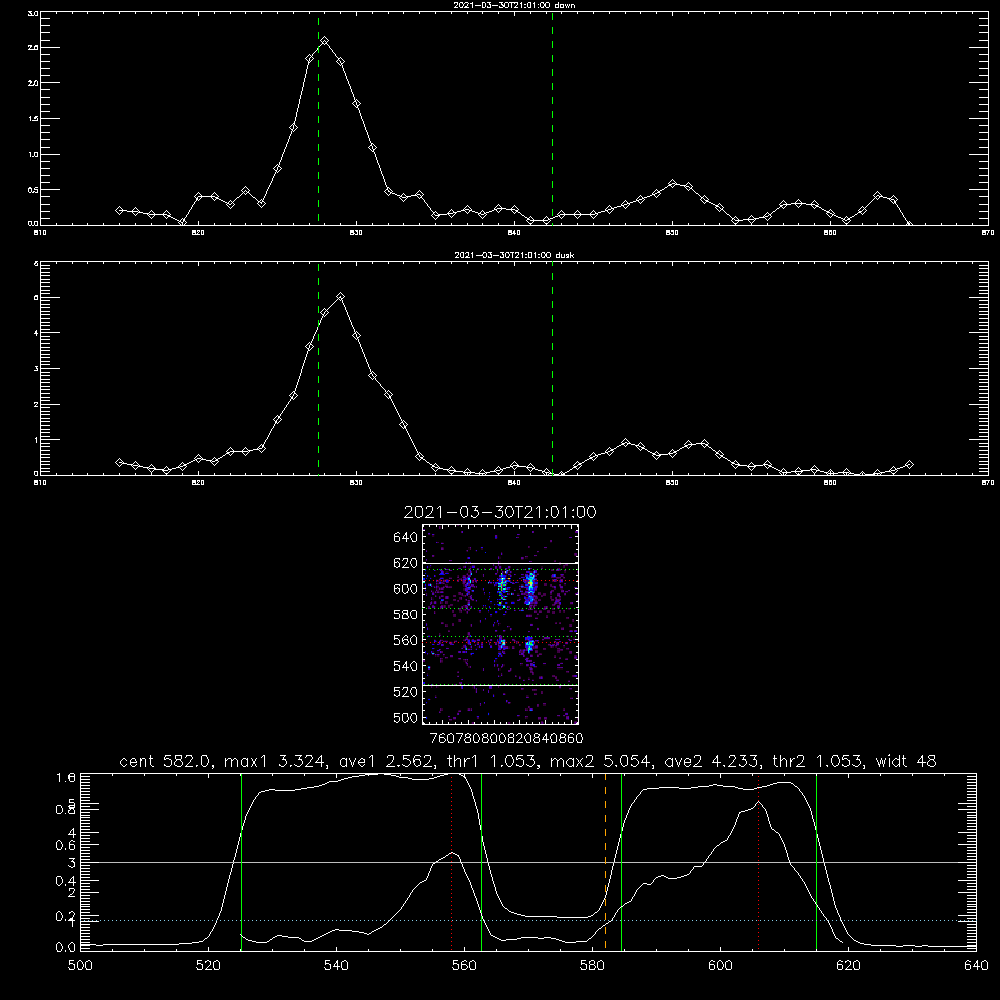The image size is (1000, 1000).
Task: Click the 640 x-axis label of the bottom plot
Action: point(976,965)
